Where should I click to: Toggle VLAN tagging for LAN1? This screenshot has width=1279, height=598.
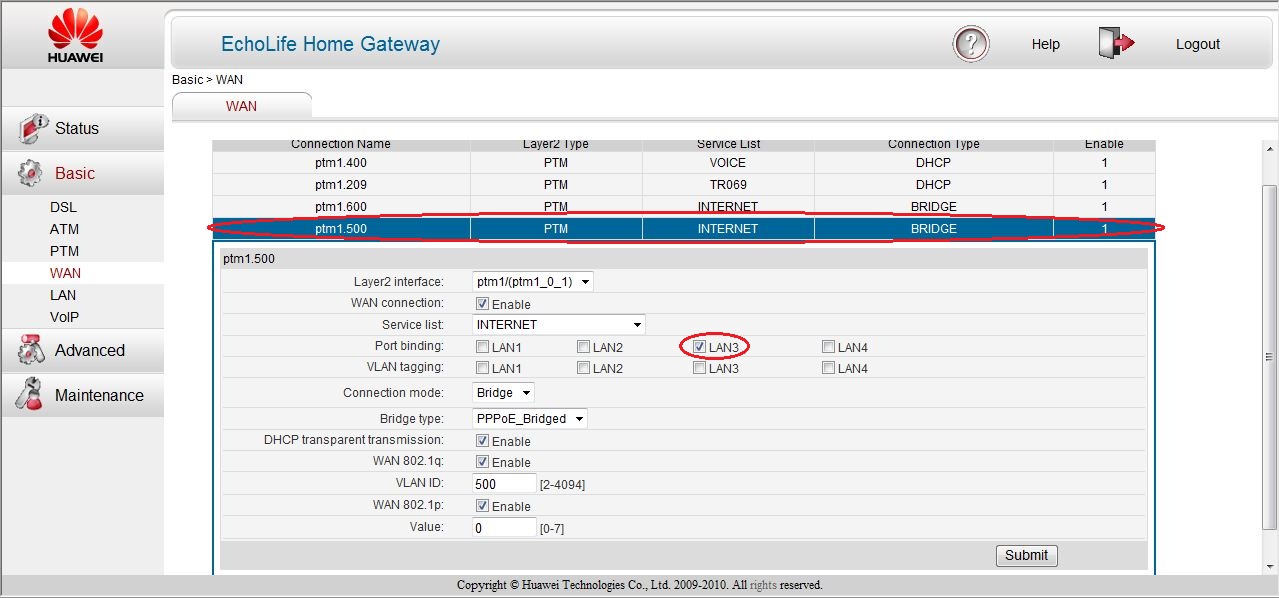(x=482, y=368)
